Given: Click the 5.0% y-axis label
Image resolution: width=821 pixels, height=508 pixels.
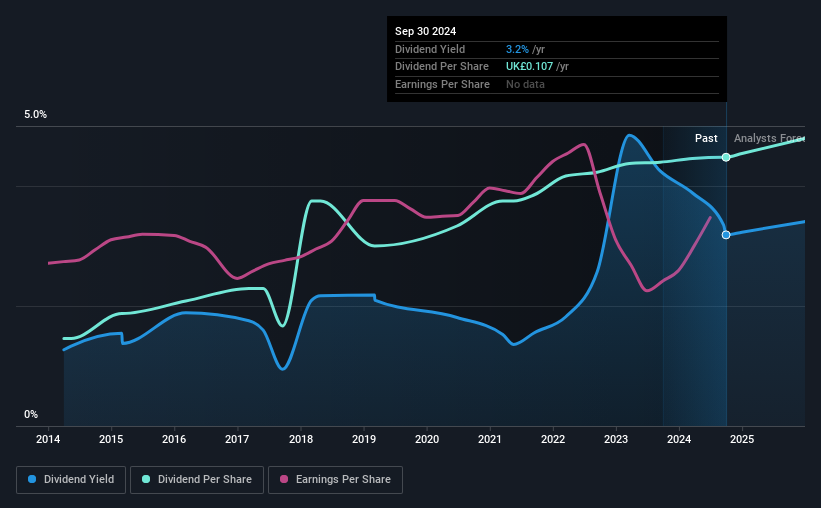Looking at the screenshot, I should [35, 114].
